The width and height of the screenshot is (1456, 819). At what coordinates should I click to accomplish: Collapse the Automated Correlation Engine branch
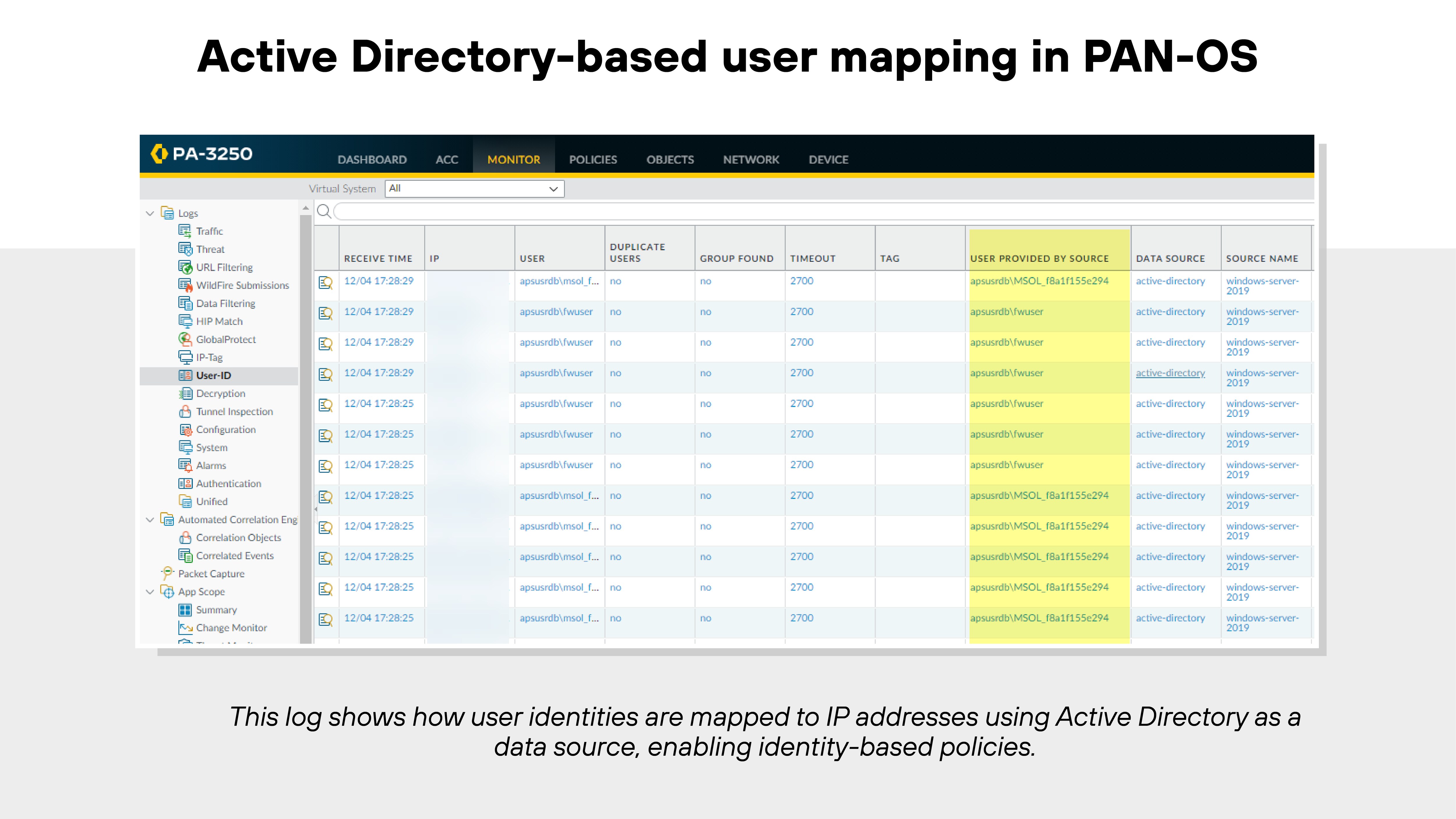tap(150, 519)
